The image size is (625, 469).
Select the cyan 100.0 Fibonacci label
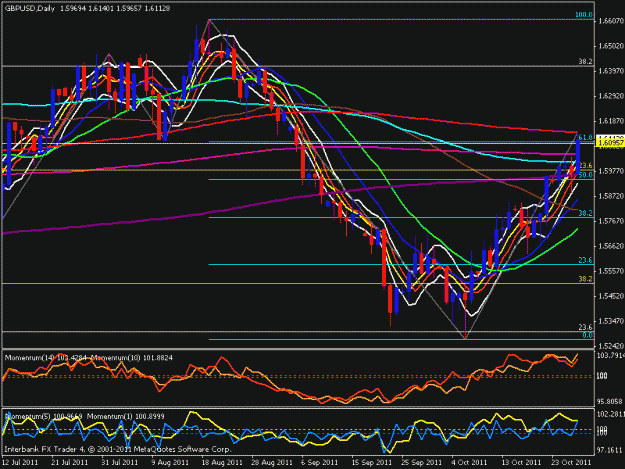pyautogui.click(x=584, y=15)
